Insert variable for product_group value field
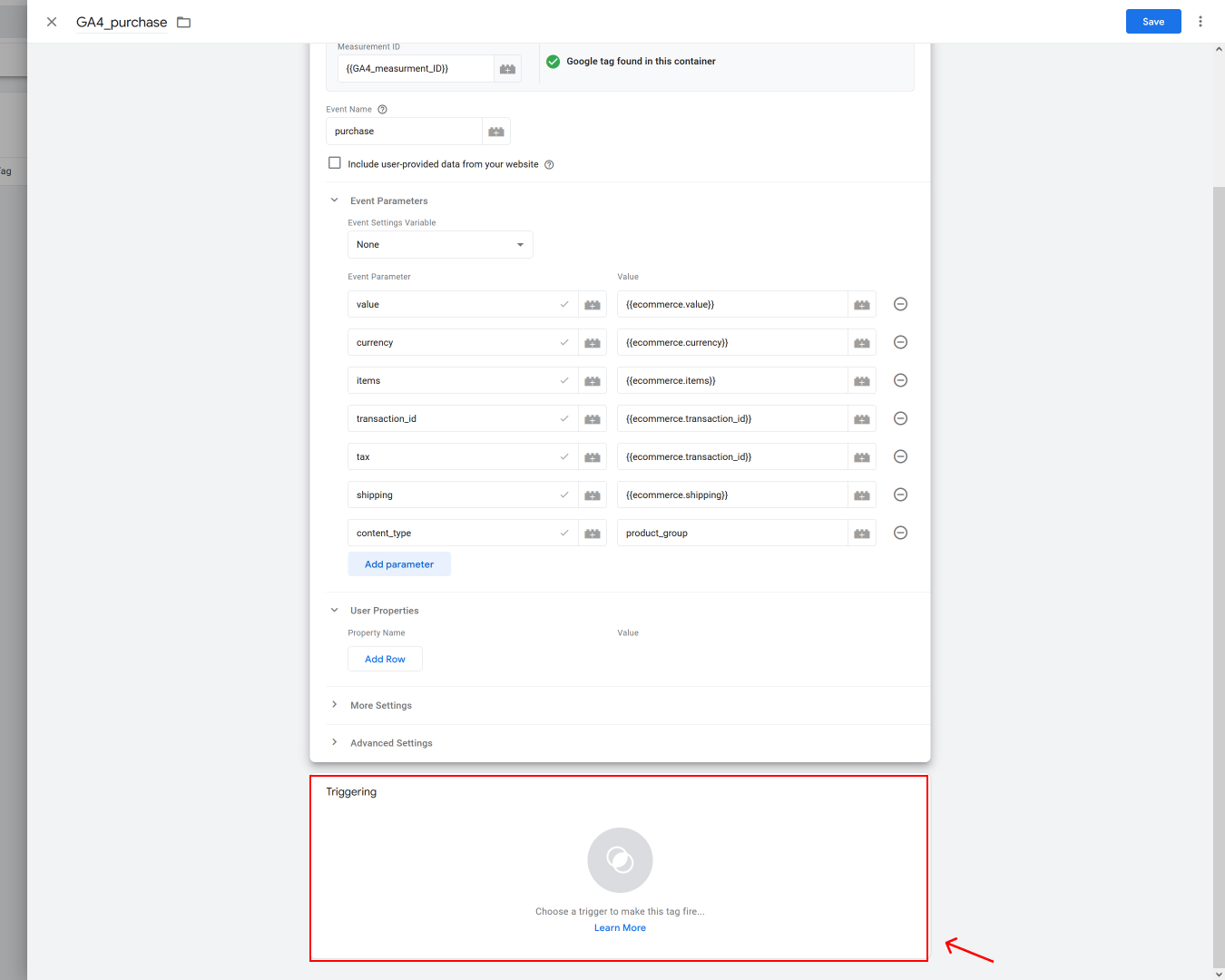 point(862,534)
